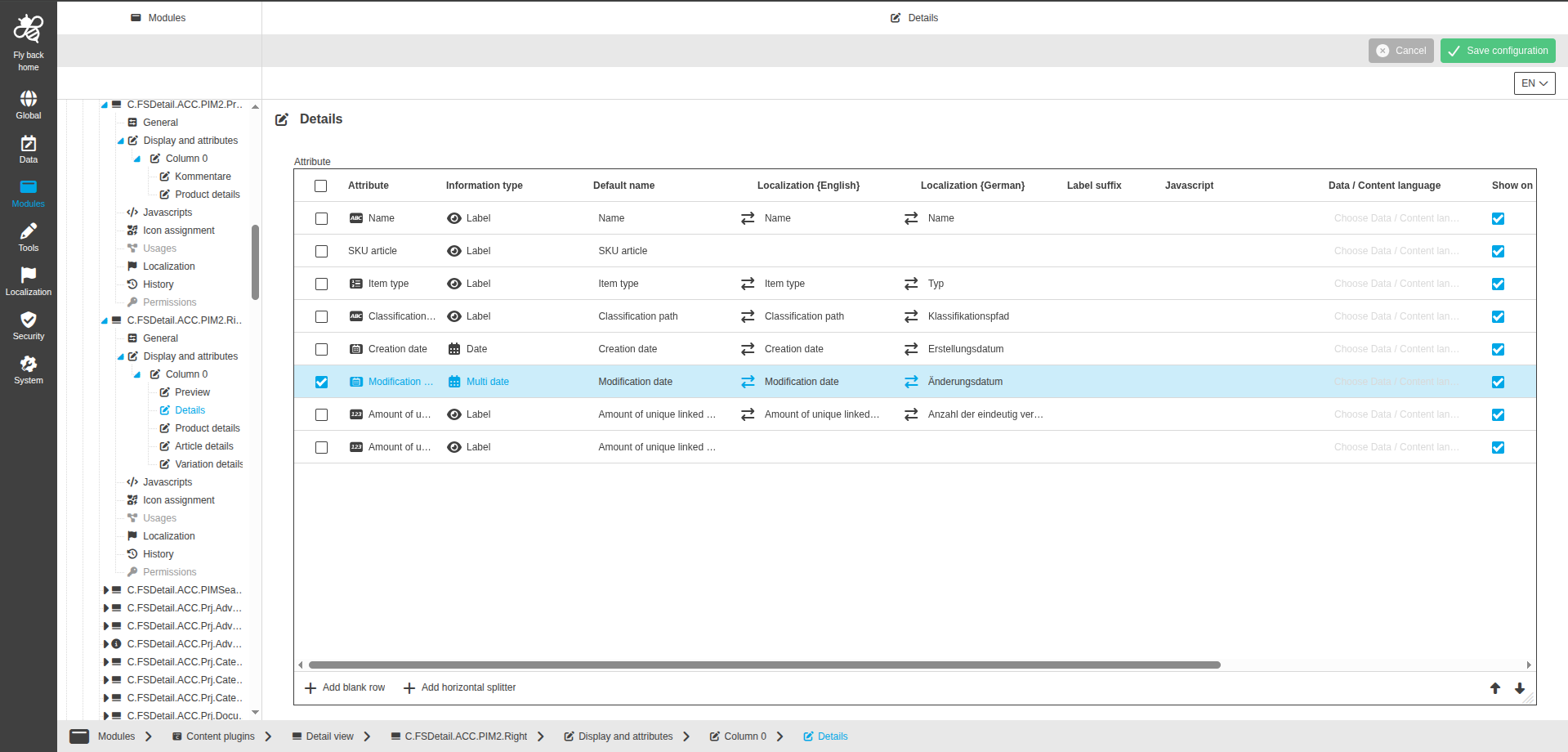Click the 123 icon of first Amount row
The width and height of the screenshot is (1568, 752).
coord(356,414)
